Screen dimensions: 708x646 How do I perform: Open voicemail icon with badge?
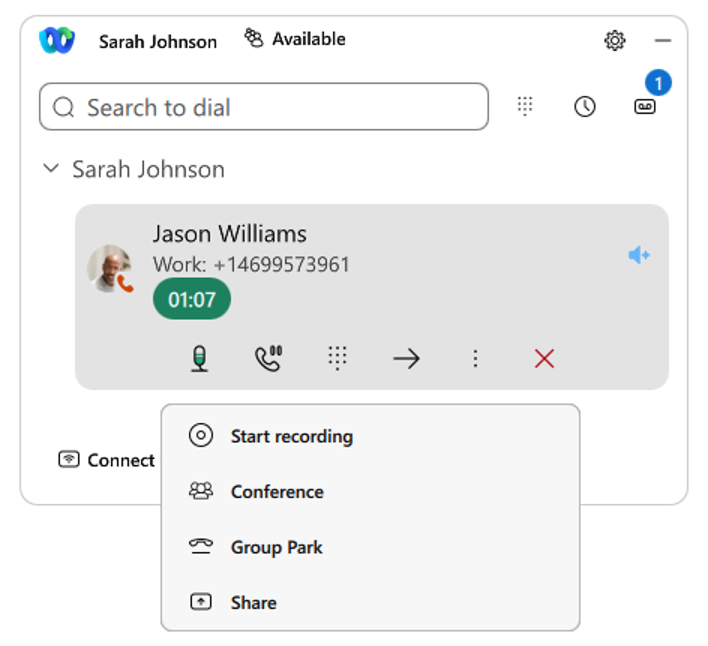645,107
